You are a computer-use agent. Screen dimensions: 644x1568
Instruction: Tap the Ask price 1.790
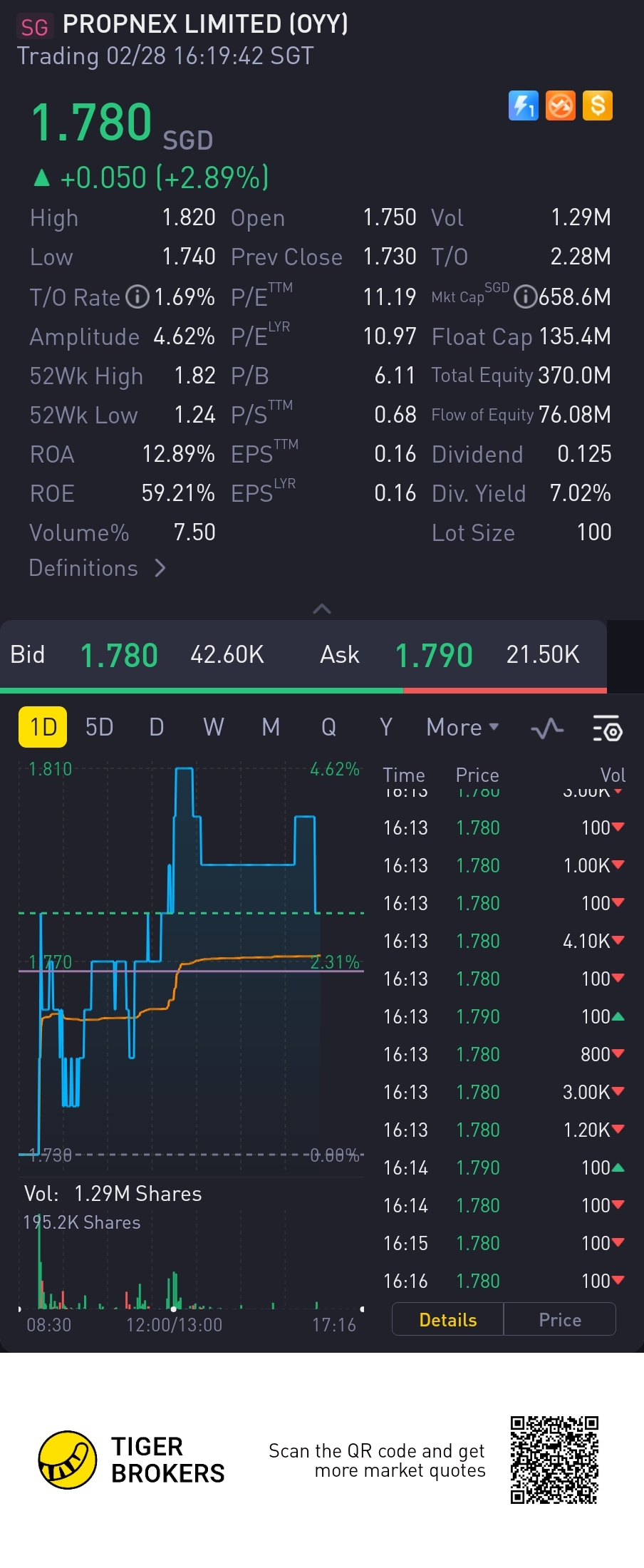pyautogui.click(x=434, y=655)
